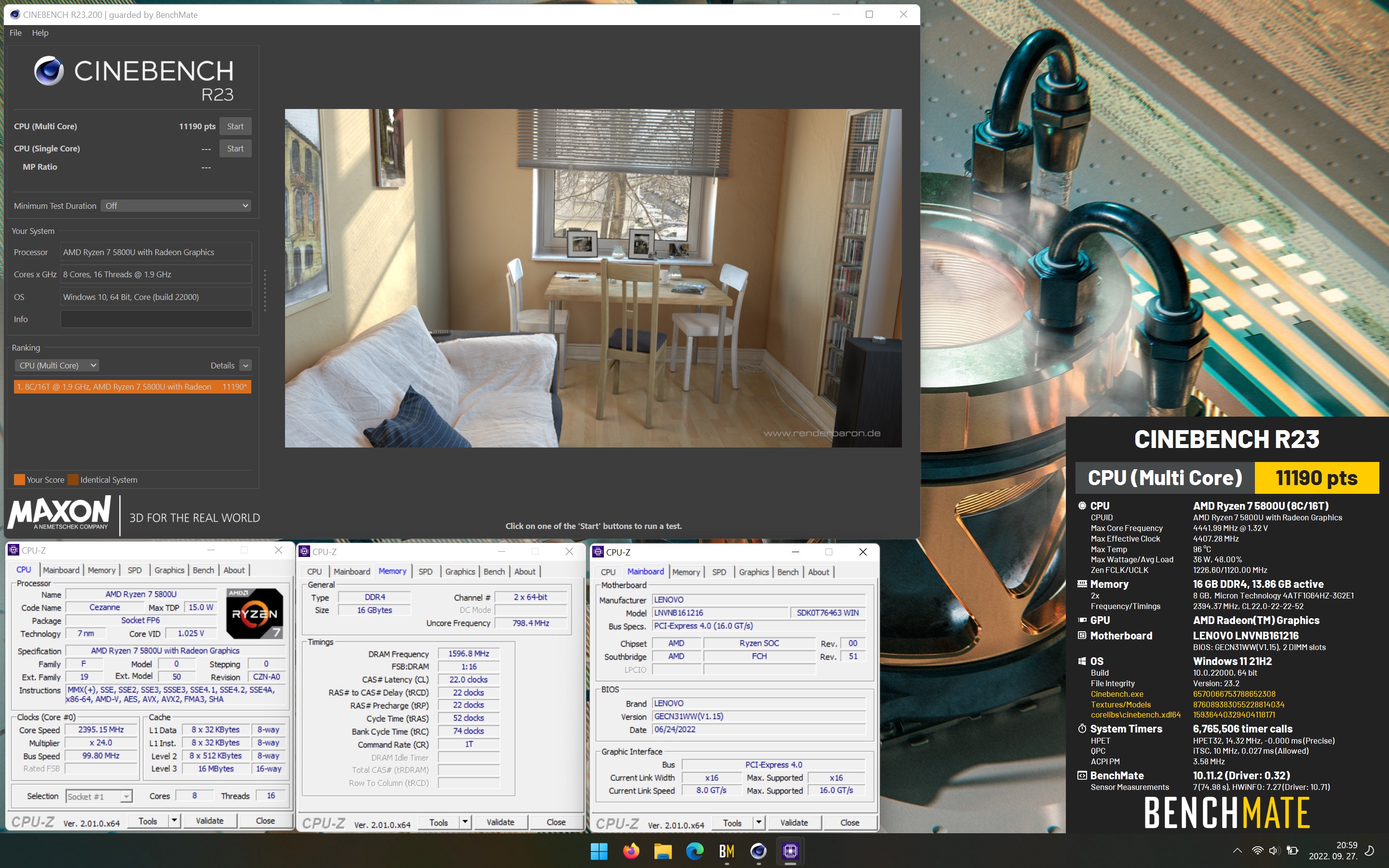The image size is (1389, 868).
Task: Click Close button in first CPU-Z window
Action: 265,821
